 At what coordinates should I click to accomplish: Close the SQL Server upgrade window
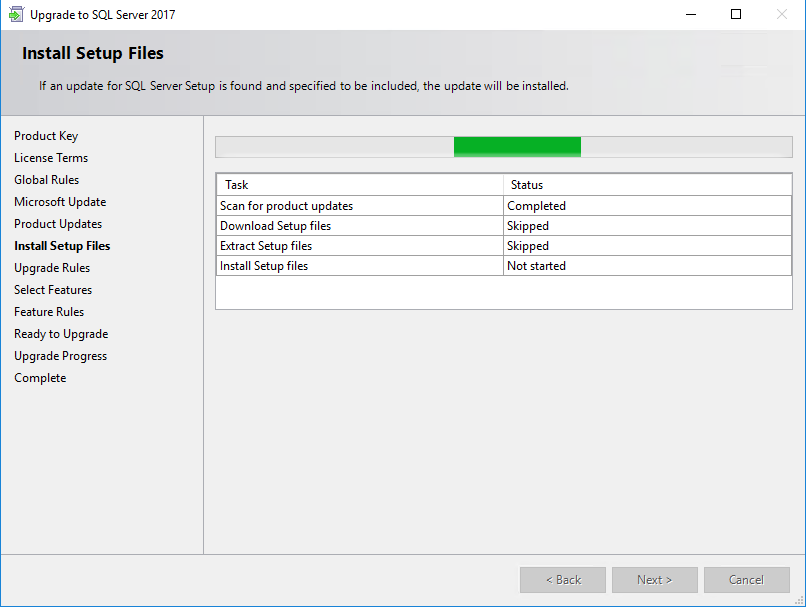pyautogui.click(x=782, y=14)
